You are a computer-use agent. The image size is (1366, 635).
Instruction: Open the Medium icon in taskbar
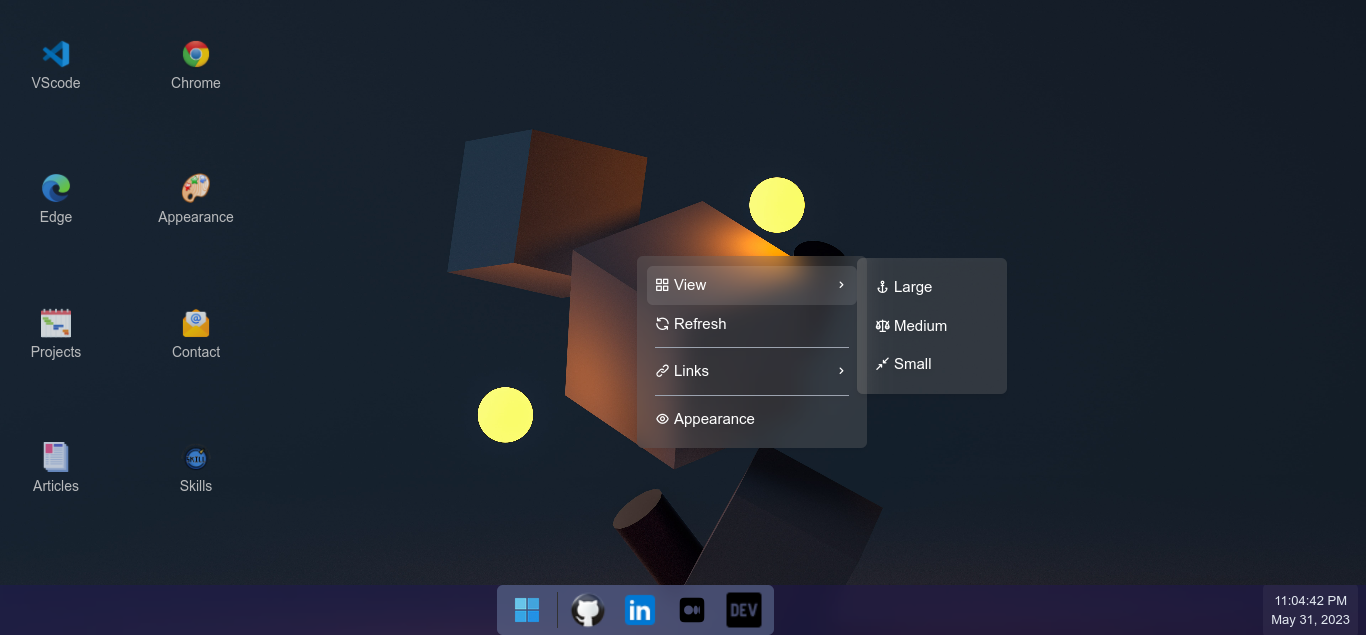(692, 610)
